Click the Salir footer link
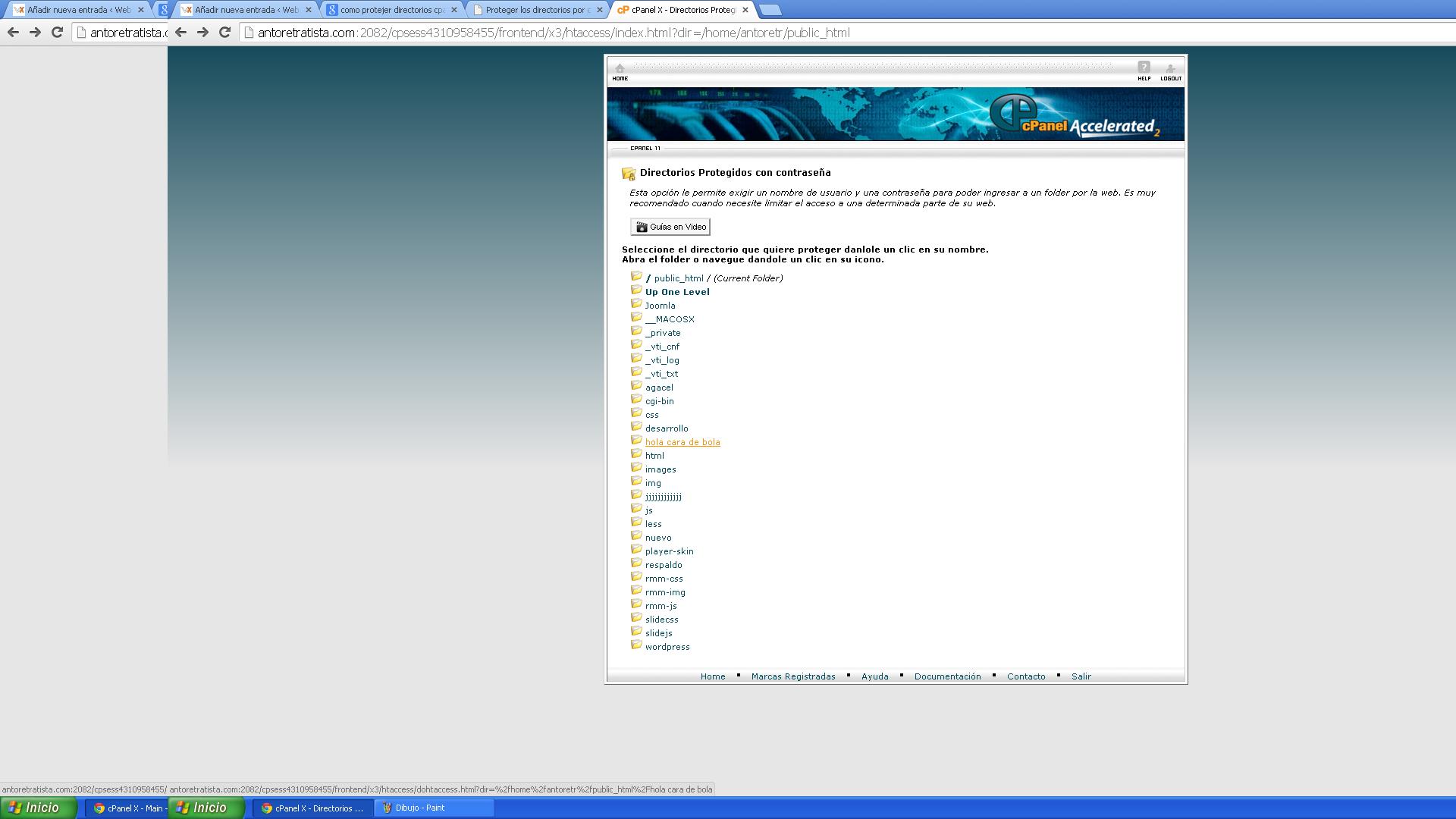Viewport: 1456px width, 819px height. [x=1081, y=676]
